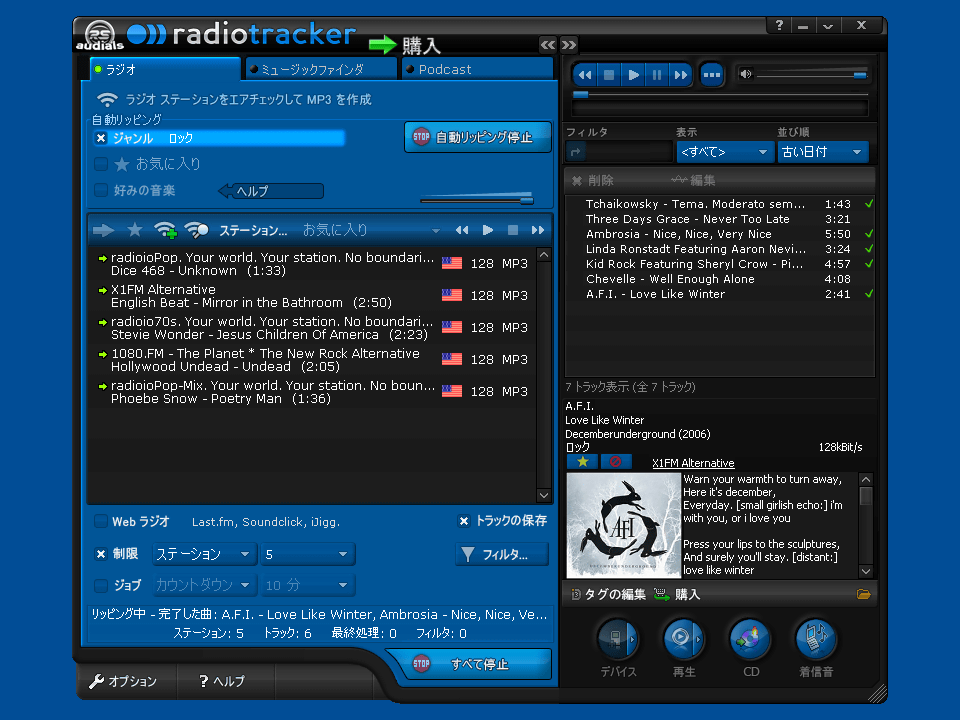The image size is (960, 720).
Task: Click the 購入 purchase button beside tag edit
Action: (677, 594)
